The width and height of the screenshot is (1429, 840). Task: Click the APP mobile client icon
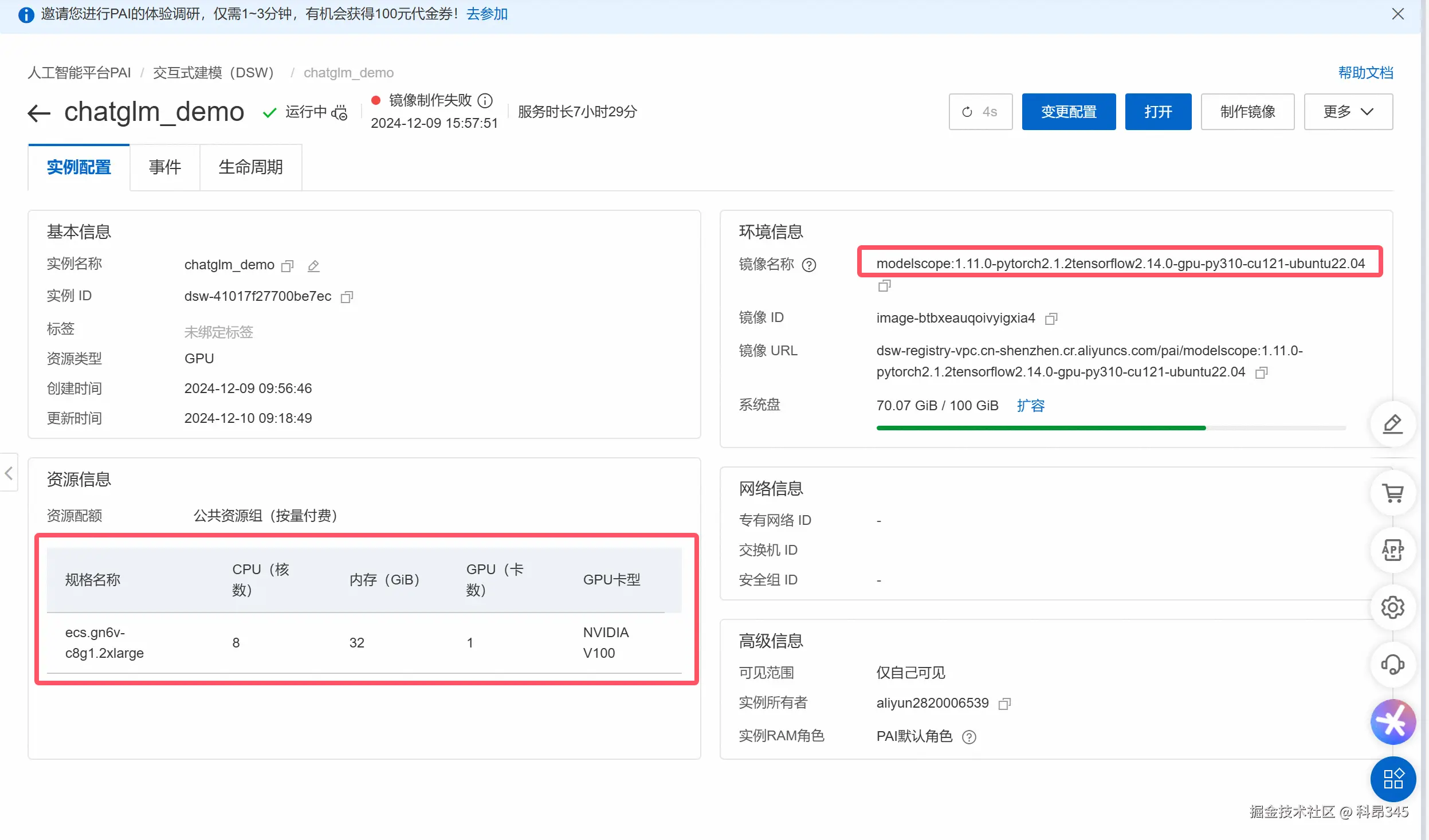(x=1392, y=550)
